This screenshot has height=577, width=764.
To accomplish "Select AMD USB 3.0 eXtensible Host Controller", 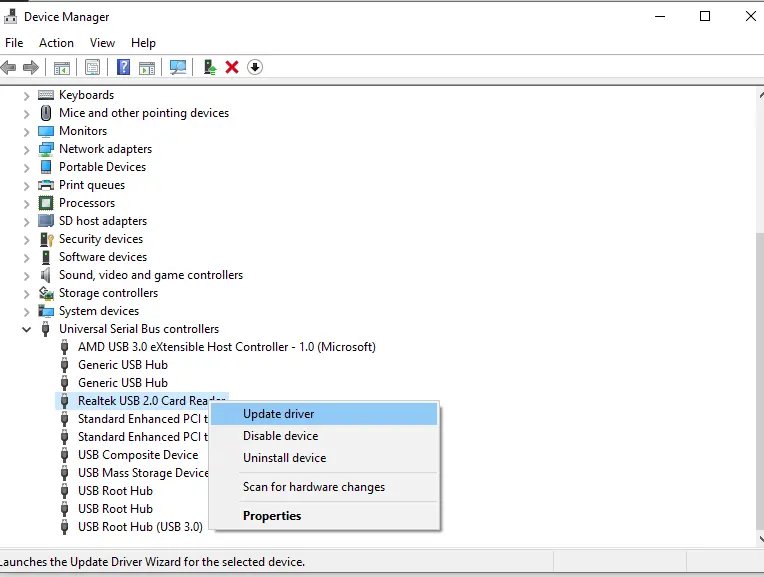I will click(226, 347).
